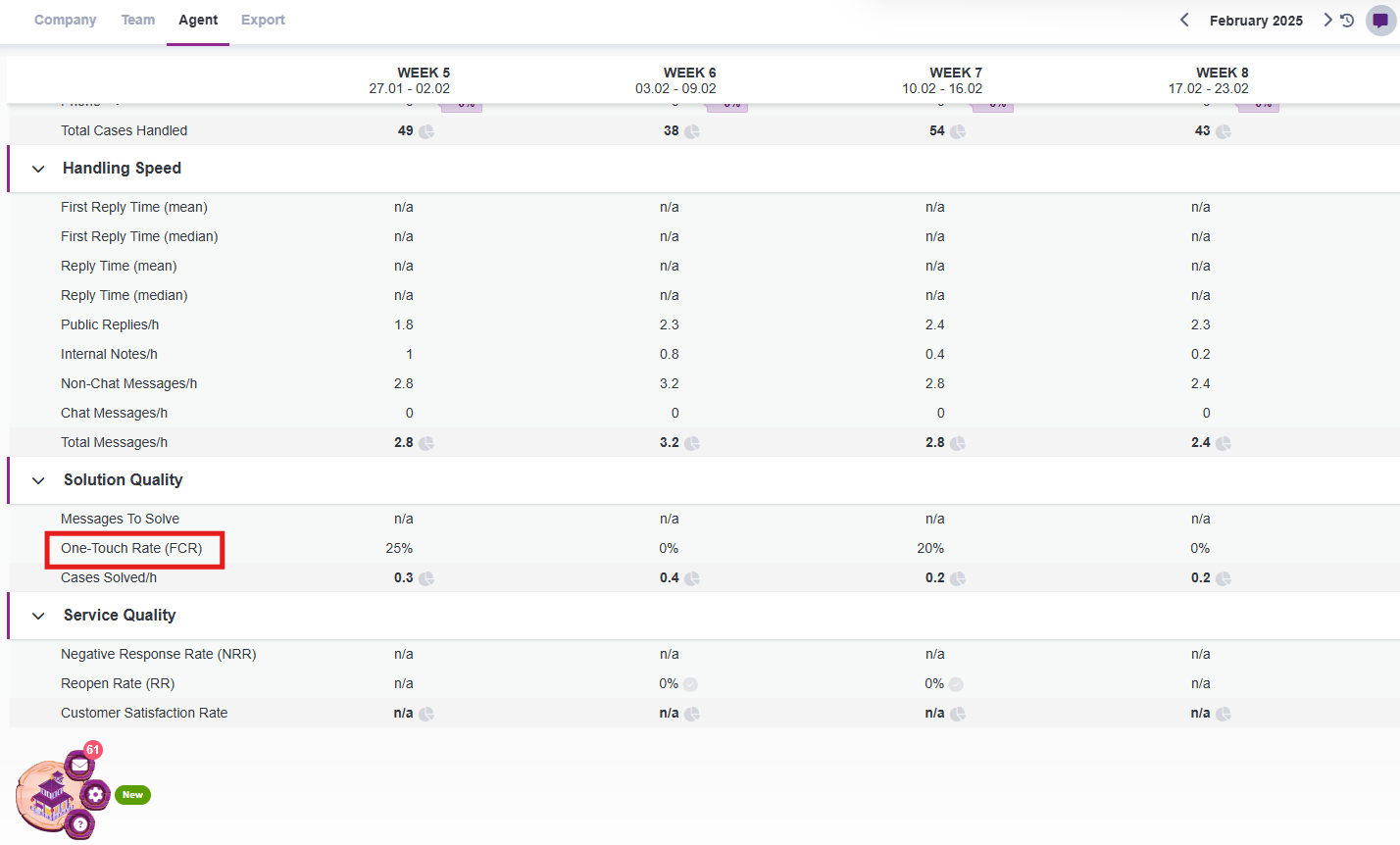Open the history clock icon
The height and width of the screenshot is (845, 1400).
[x=1347, y=20]
